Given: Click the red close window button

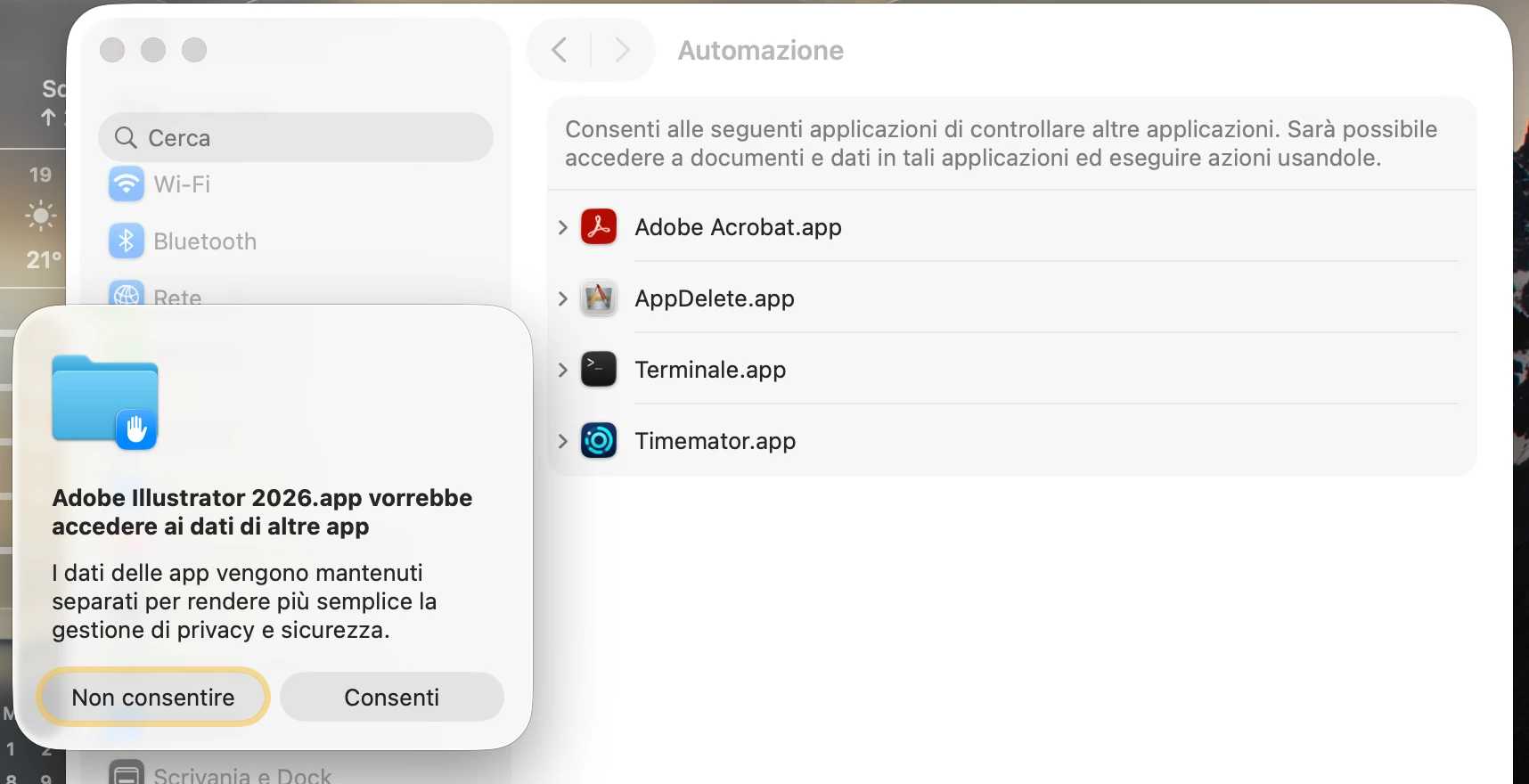Looking at the screenshot, I should click(x=112, y=50).
